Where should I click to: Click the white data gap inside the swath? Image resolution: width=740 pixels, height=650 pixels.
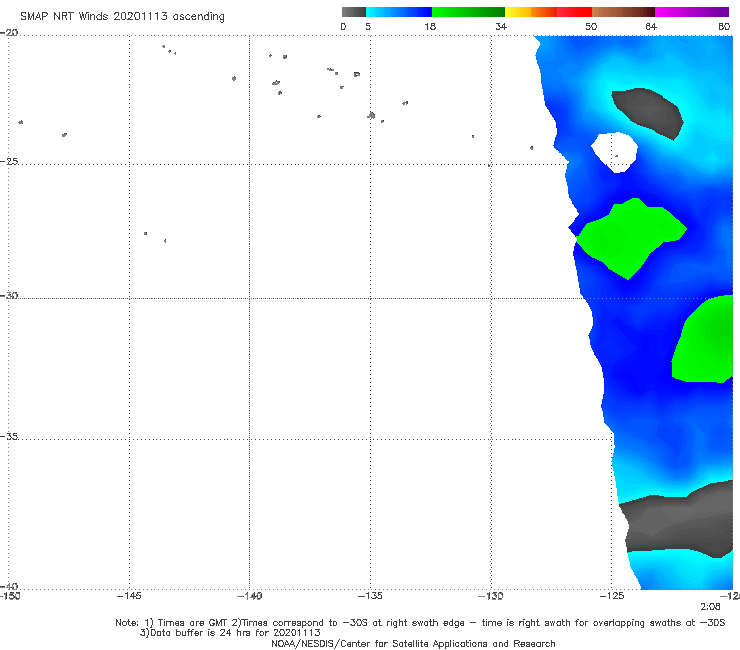click(614, 152)
